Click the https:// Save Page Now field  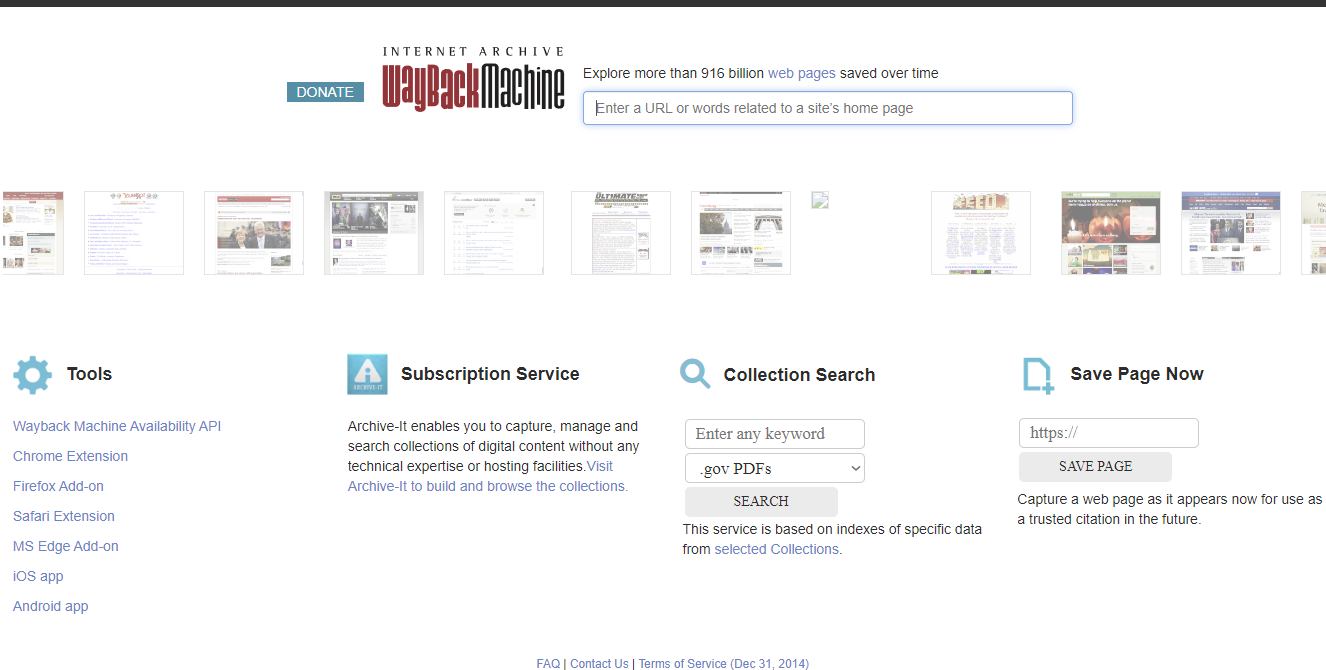pos(1109,433)
